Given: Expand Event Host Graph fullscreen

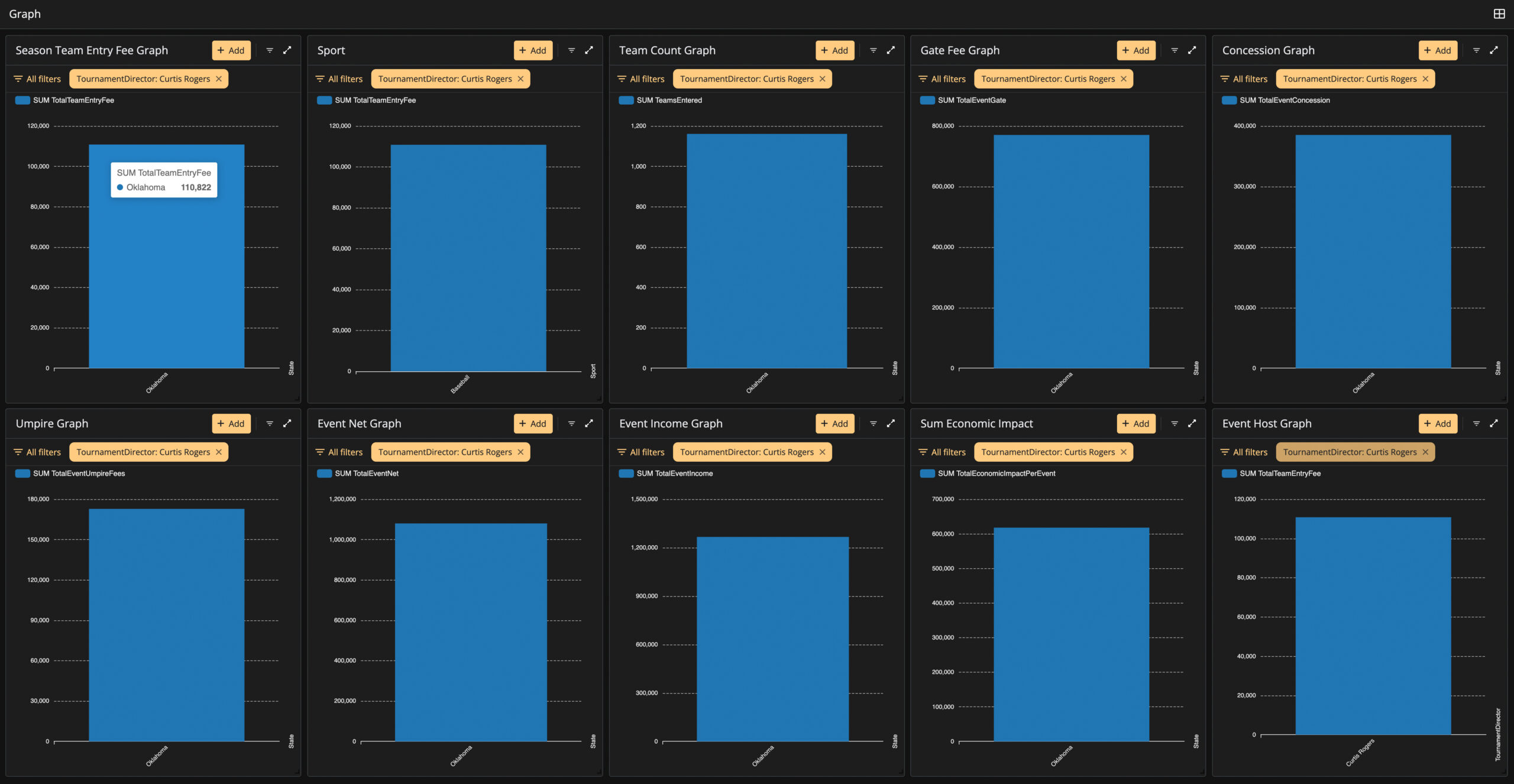Looking at the screenshot, I should tap(1494, 423).
